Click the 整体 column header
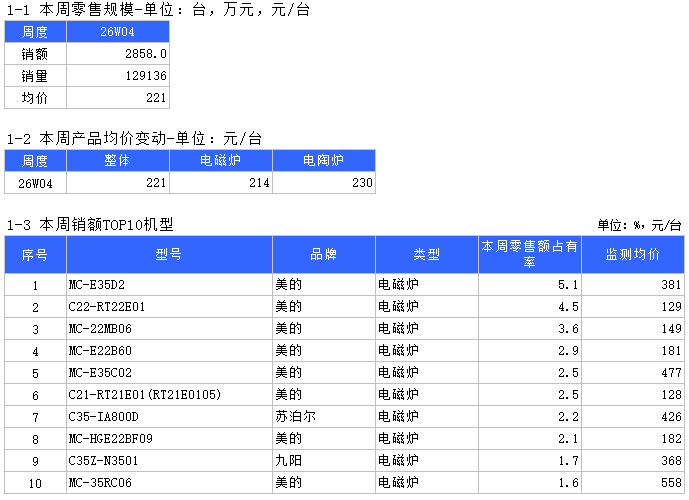The height and width of the screenshot is (500, 689). [117, 160]
